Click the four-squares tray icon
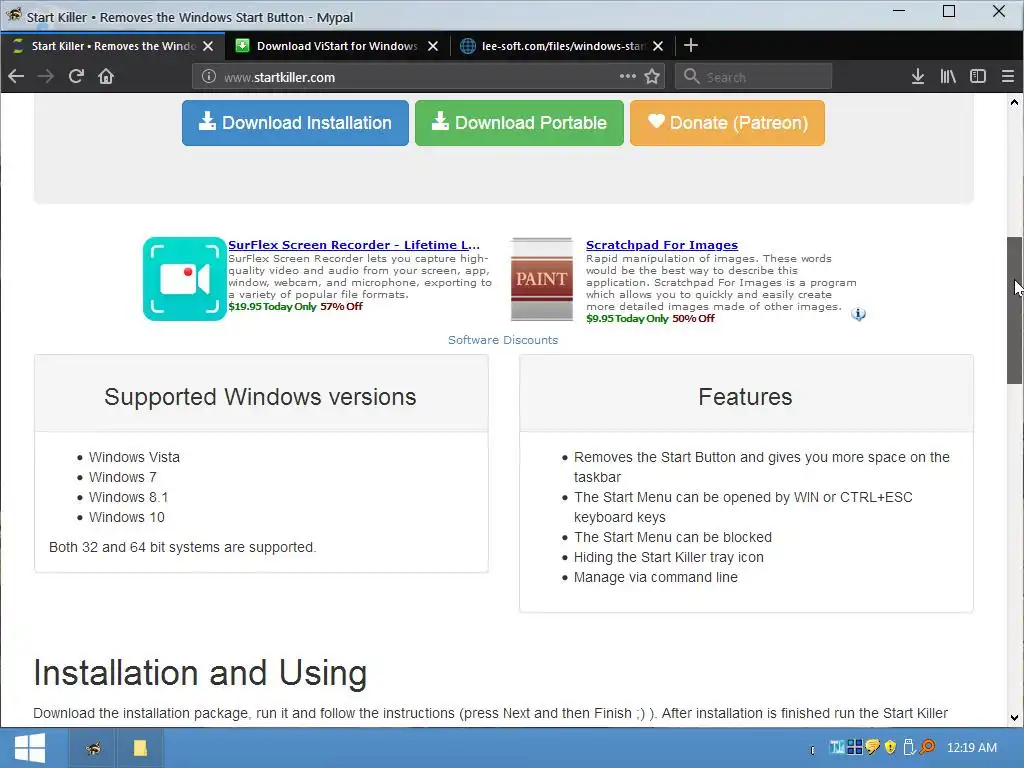 click(855, 747)
